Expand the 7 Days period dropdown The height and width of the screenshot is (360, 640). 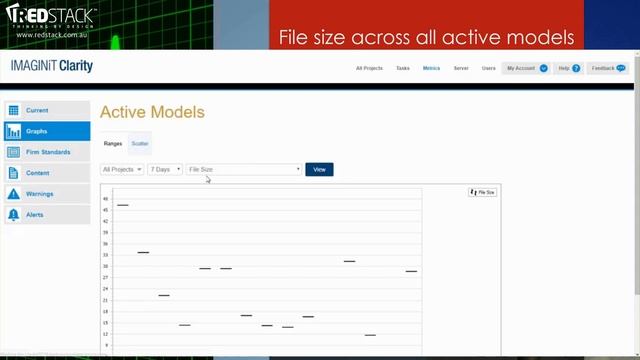165,169
